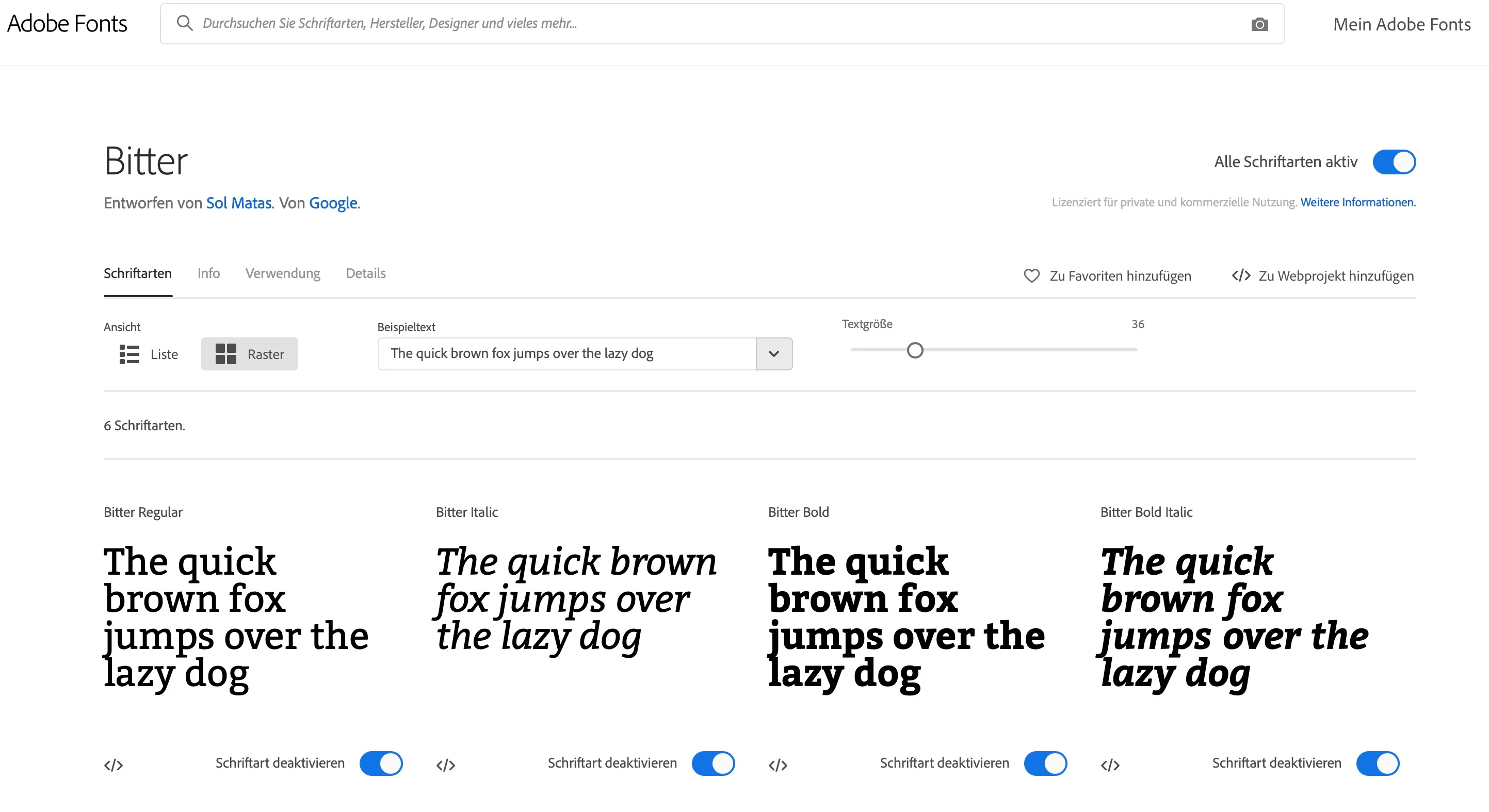Click the embed code icon under Bitter Italic
This screenshot has height=812, width=1489.
446,765
